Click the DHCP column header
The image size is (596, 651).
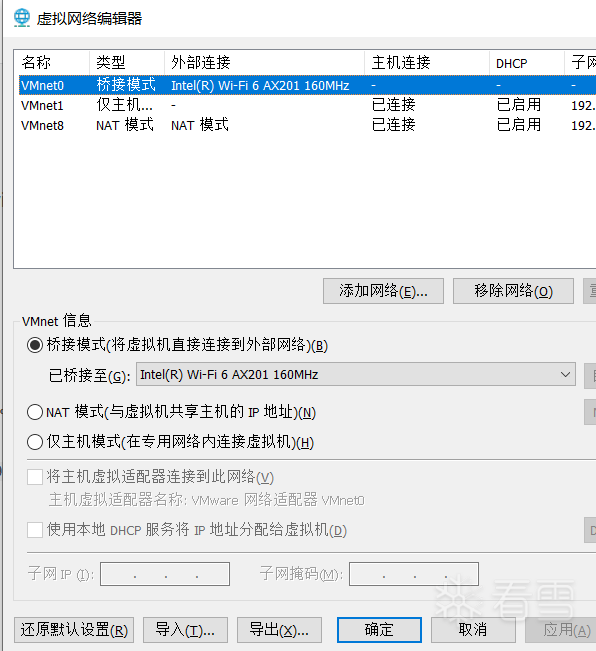[x=527, y=63]
